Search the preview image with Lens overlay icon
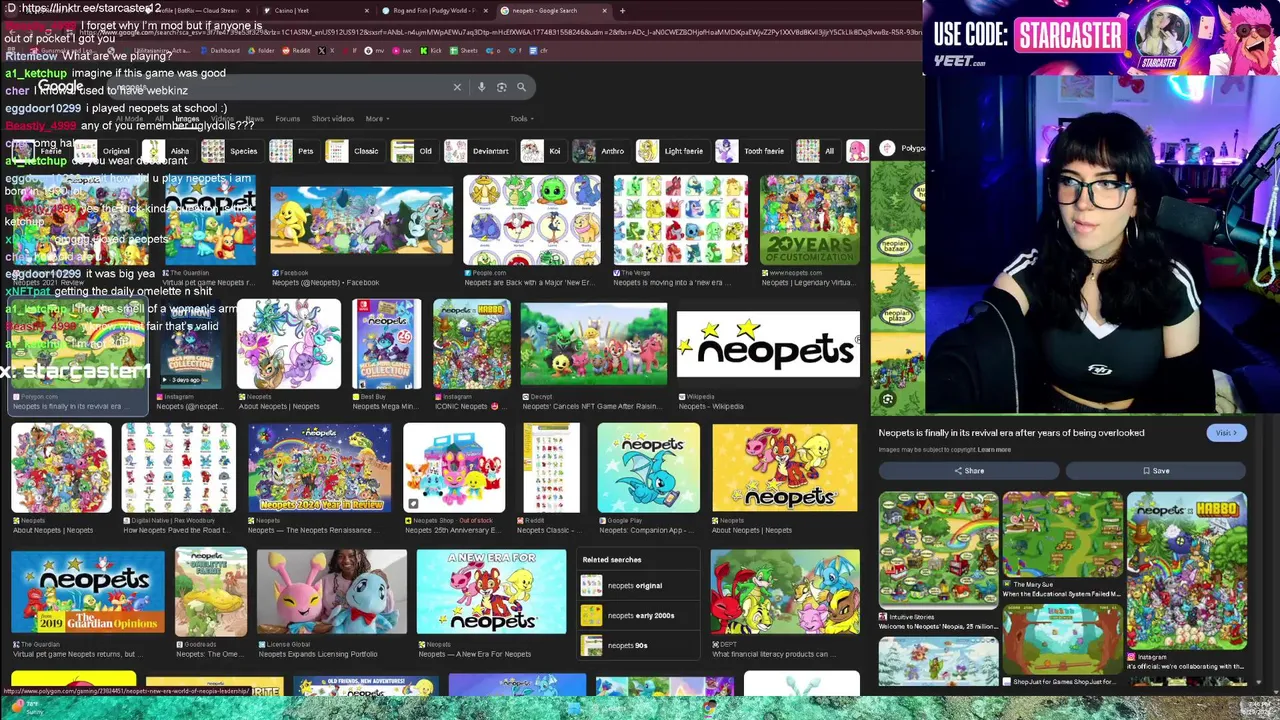 [887, 399]
